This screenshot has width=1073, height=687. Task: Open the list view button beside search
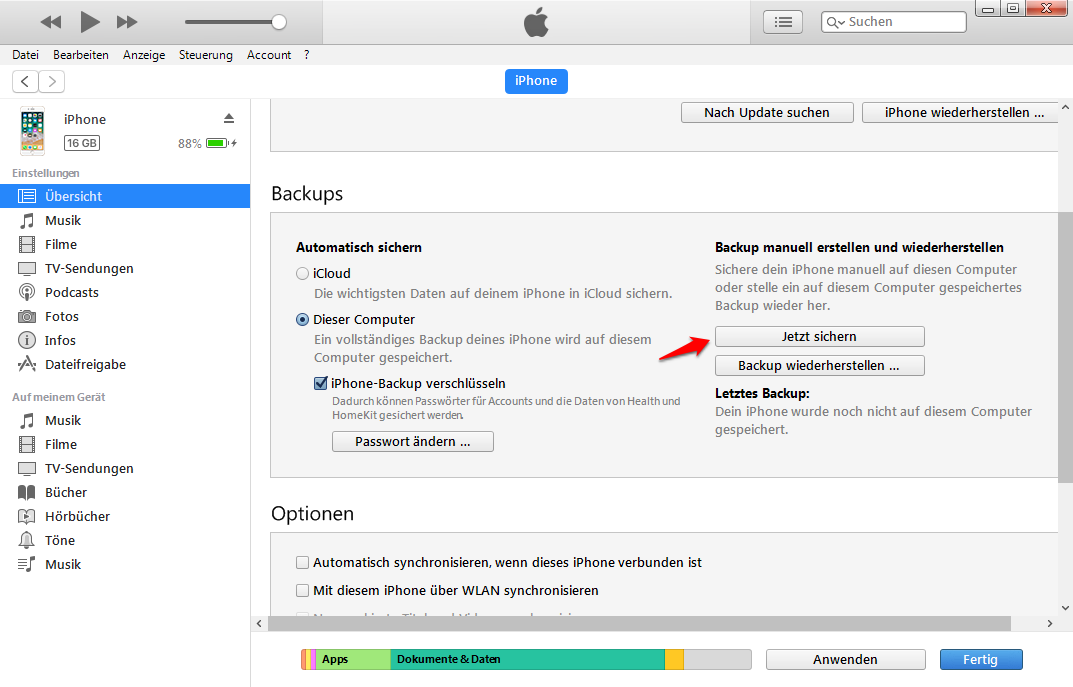pos(783,22)
